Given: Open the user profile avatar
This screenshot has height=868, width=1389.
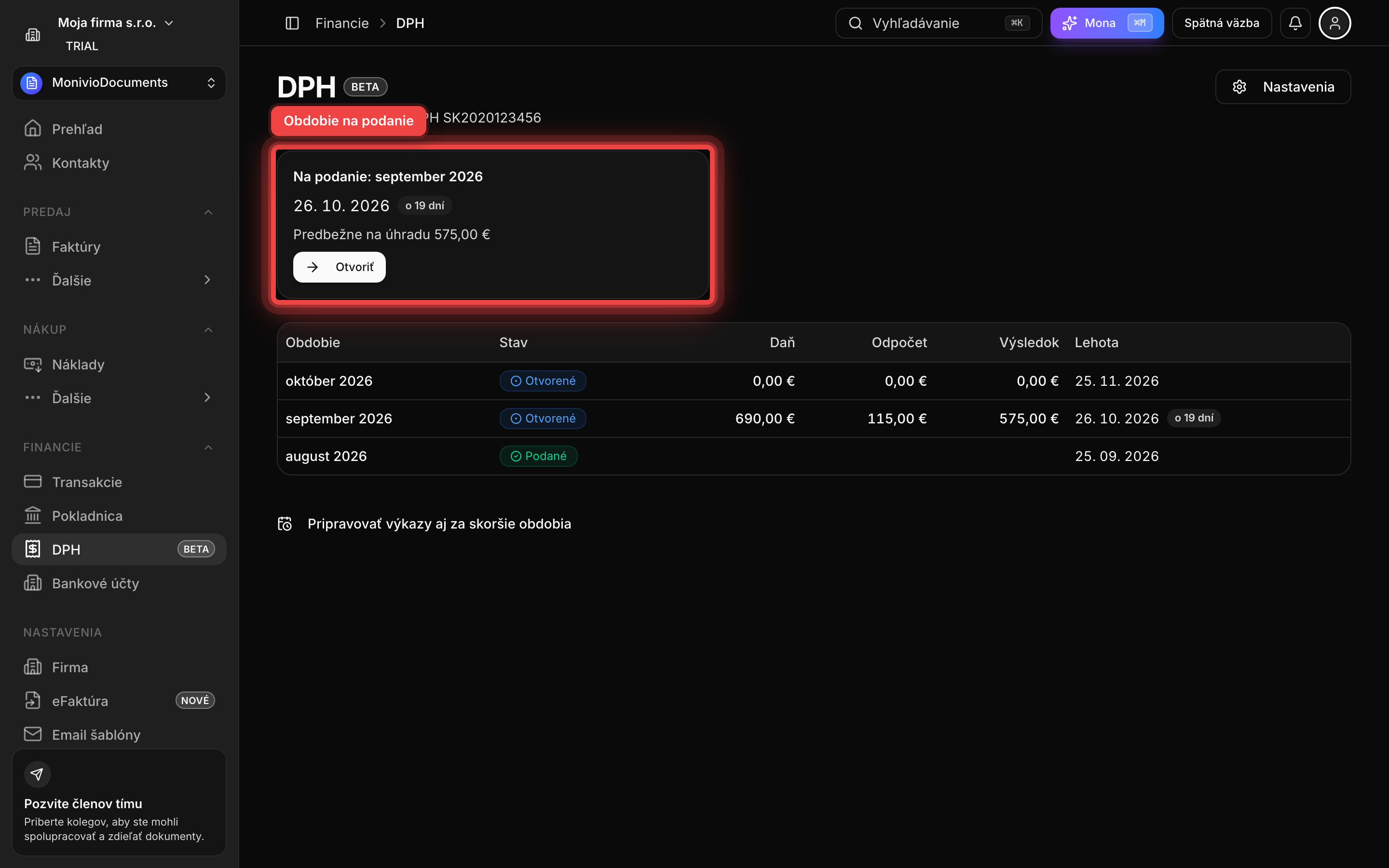Looking at the screenshot, I should (1335, 23).
